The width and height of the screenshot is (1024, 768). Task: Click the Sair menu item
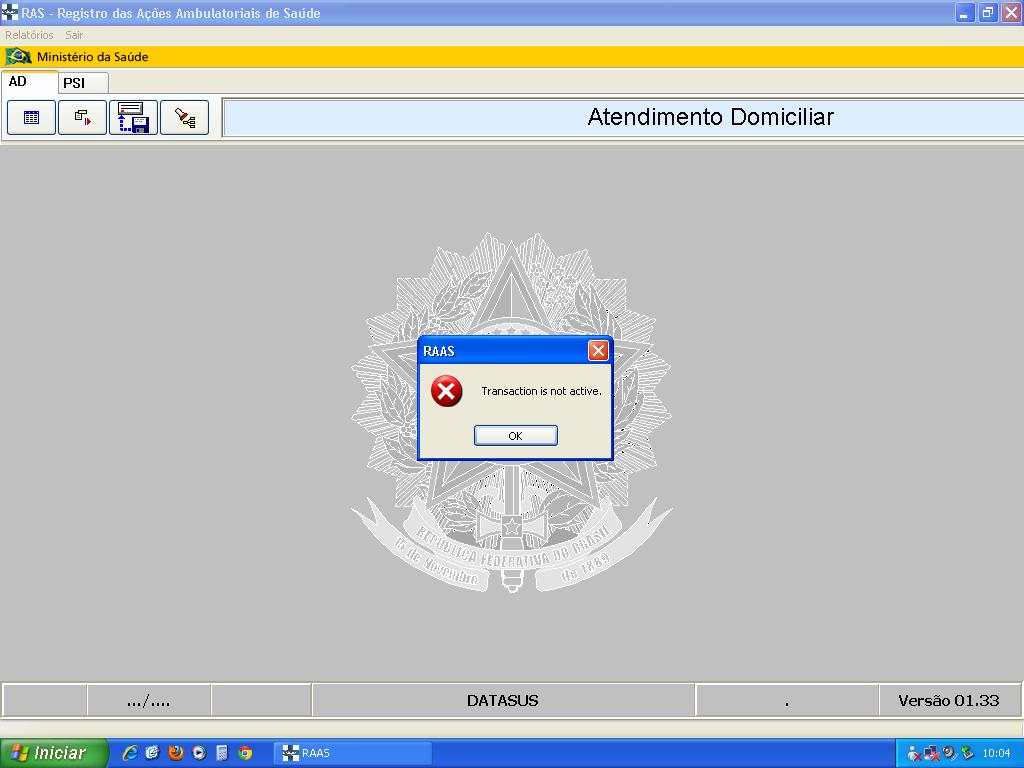coord(74,35)
